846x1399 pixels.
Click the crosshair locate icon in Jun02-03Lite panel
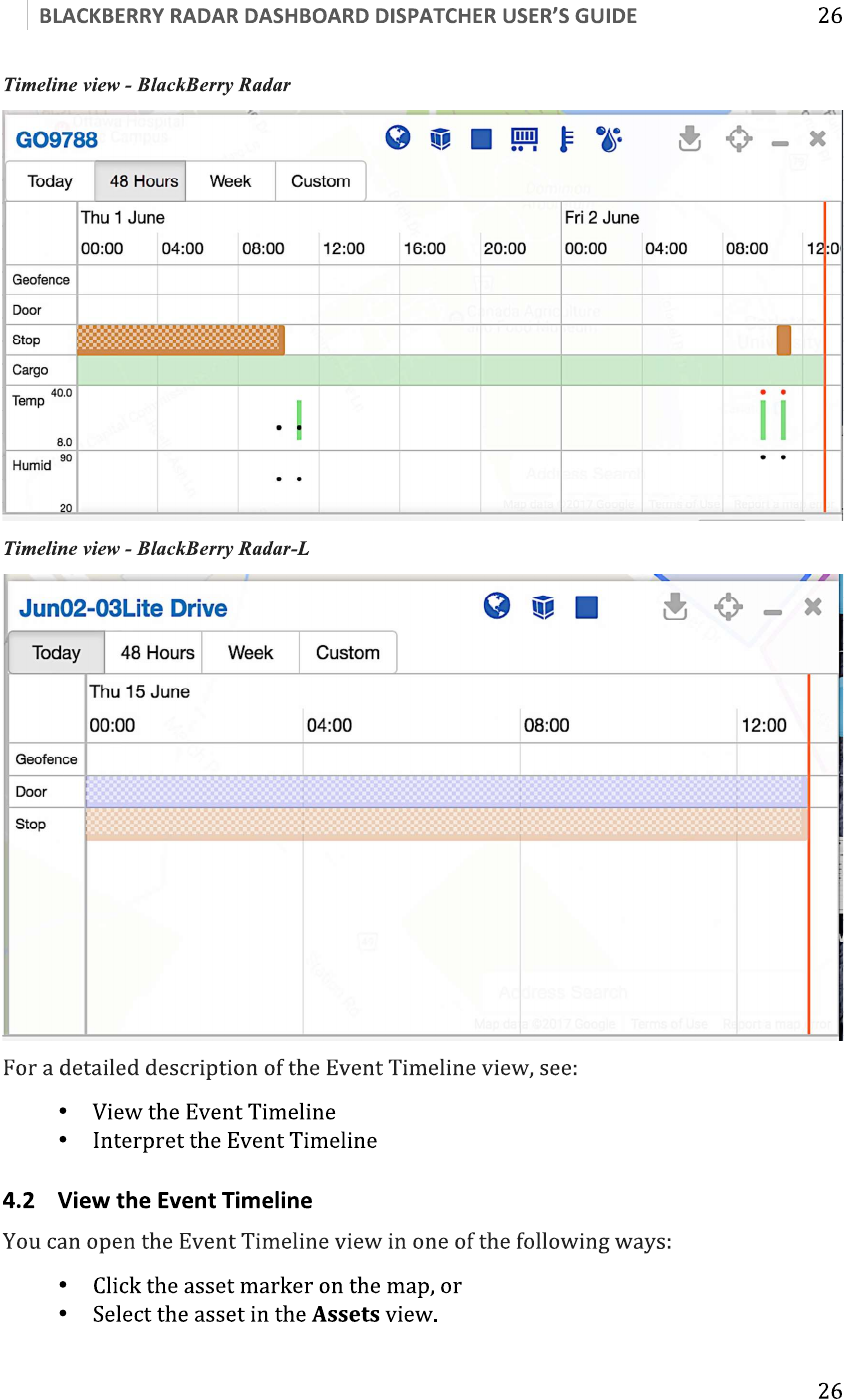(729, 607)
